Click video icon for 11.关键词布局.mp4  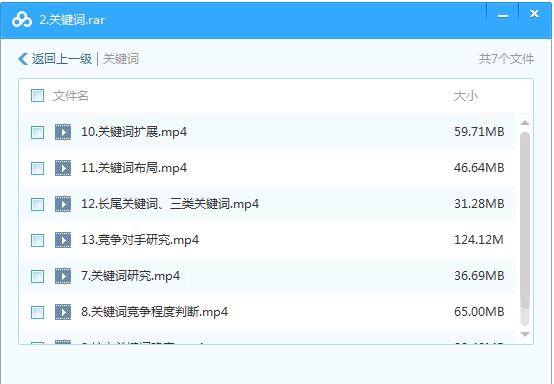63,168
